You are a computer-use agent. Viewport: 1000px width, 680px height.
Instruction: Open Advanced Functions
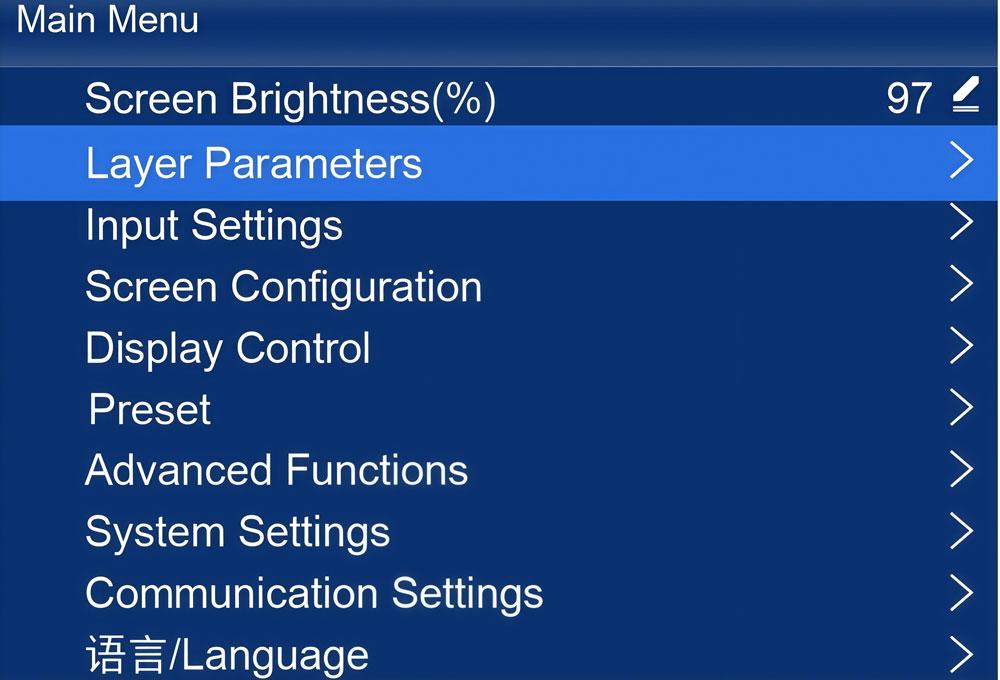(277, 470)
